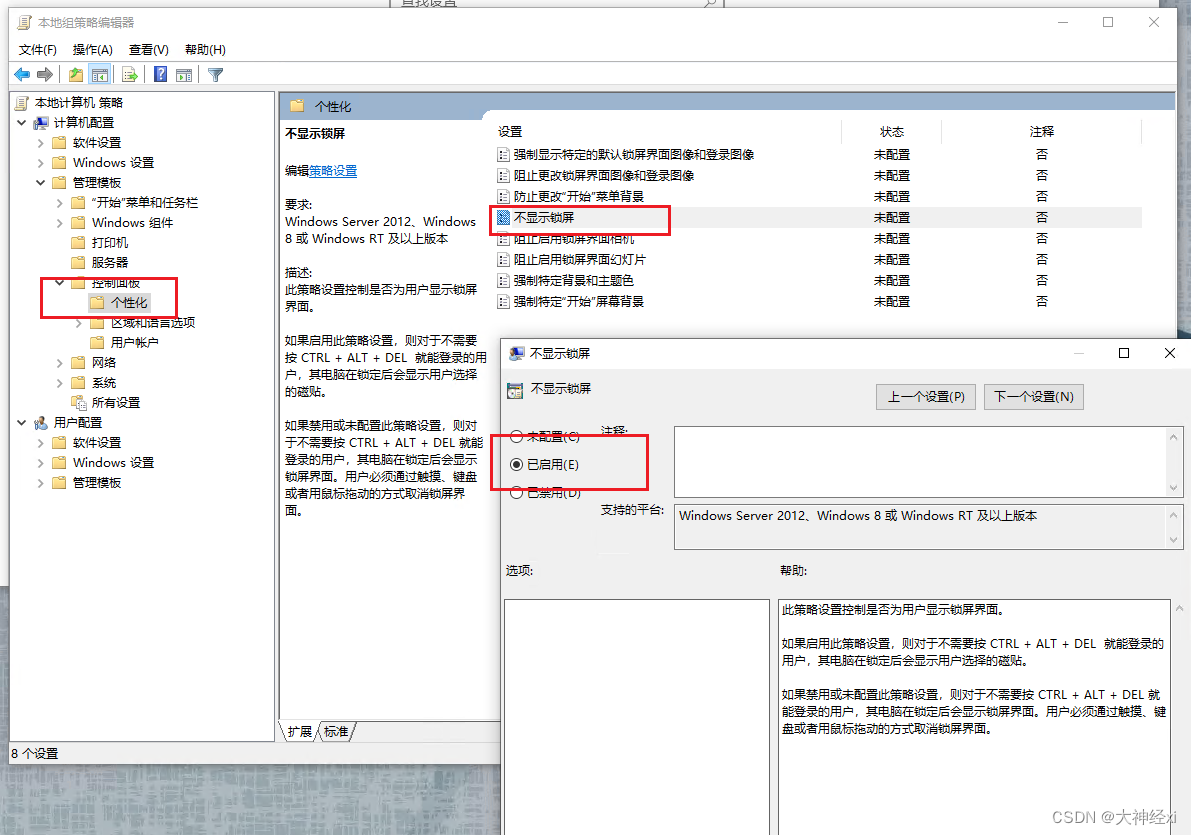
Task: Click the 下一个设置 button
Action: 1033,396
